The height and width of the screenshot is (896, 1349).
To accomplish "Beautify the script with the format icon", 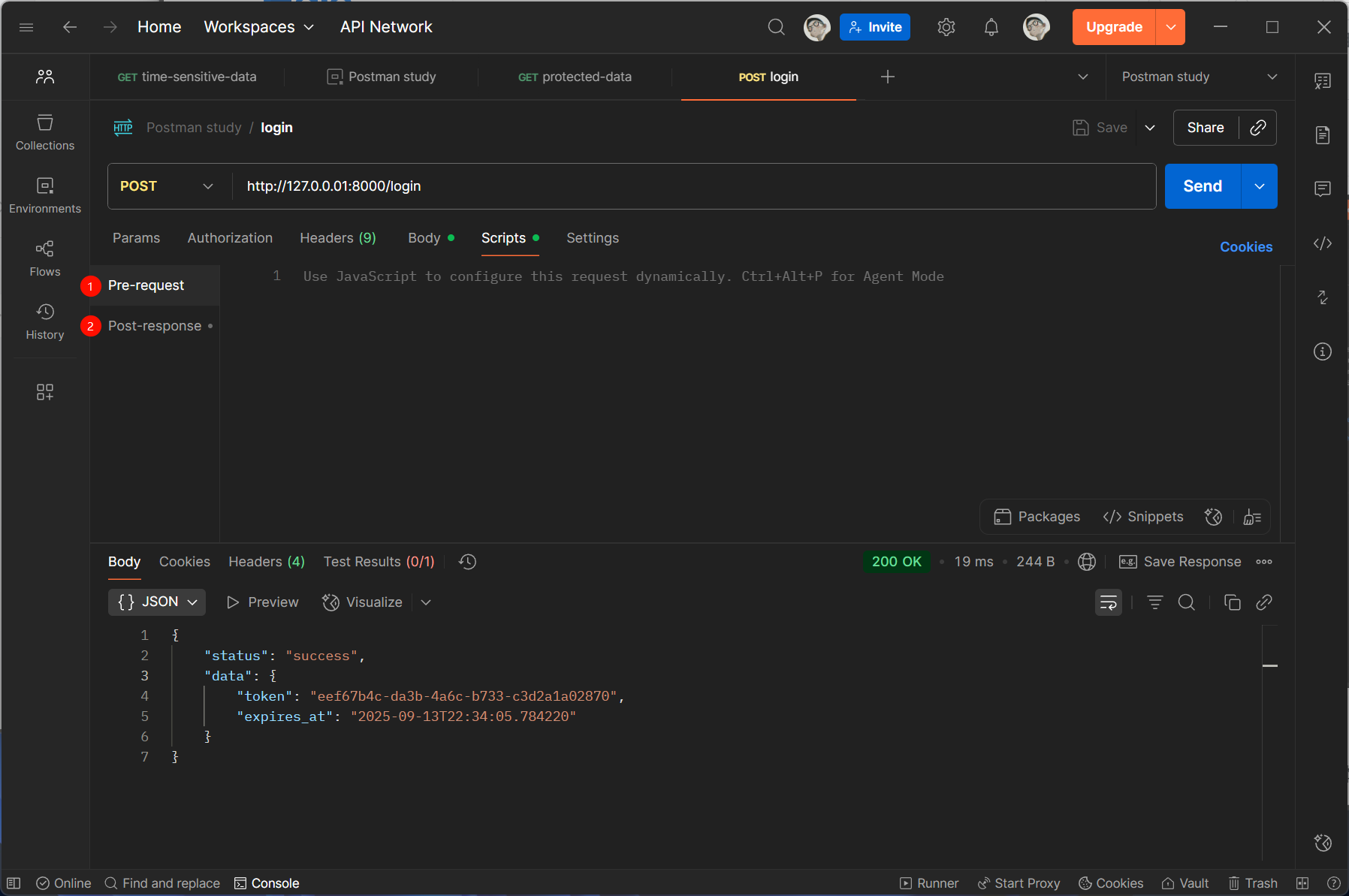I will click(x=1252, y=517).
